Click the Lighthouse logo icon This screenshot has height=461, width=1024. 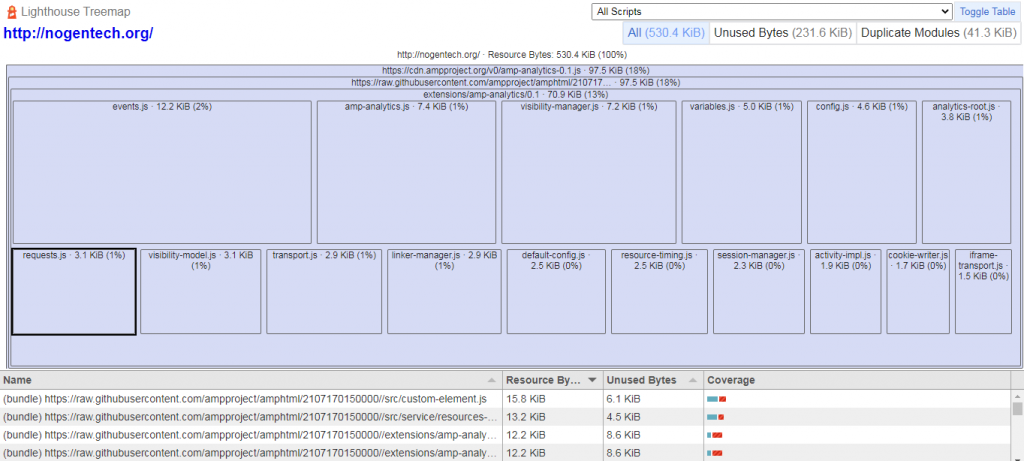pos(10,12)
